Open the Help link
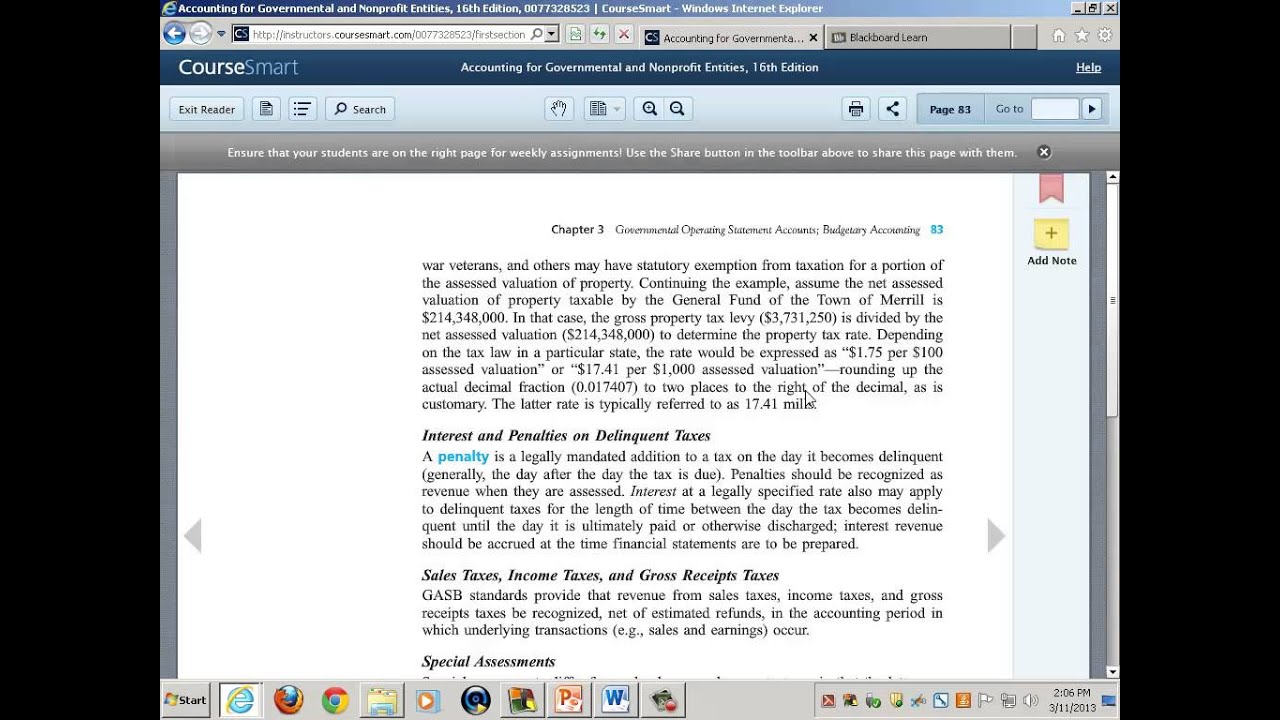The image size is (1280, 720). tap(1088, 68)
